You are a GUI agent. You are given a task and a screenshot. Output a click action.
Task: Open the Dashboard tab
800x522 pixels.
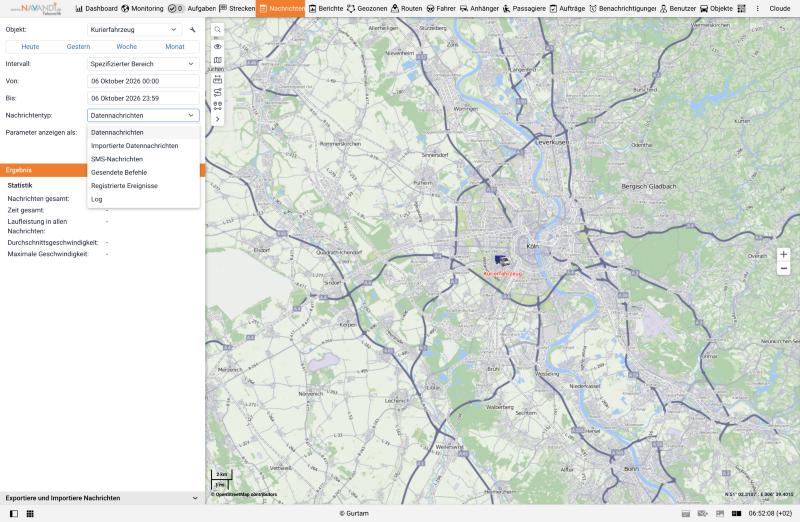coord(96,9)
